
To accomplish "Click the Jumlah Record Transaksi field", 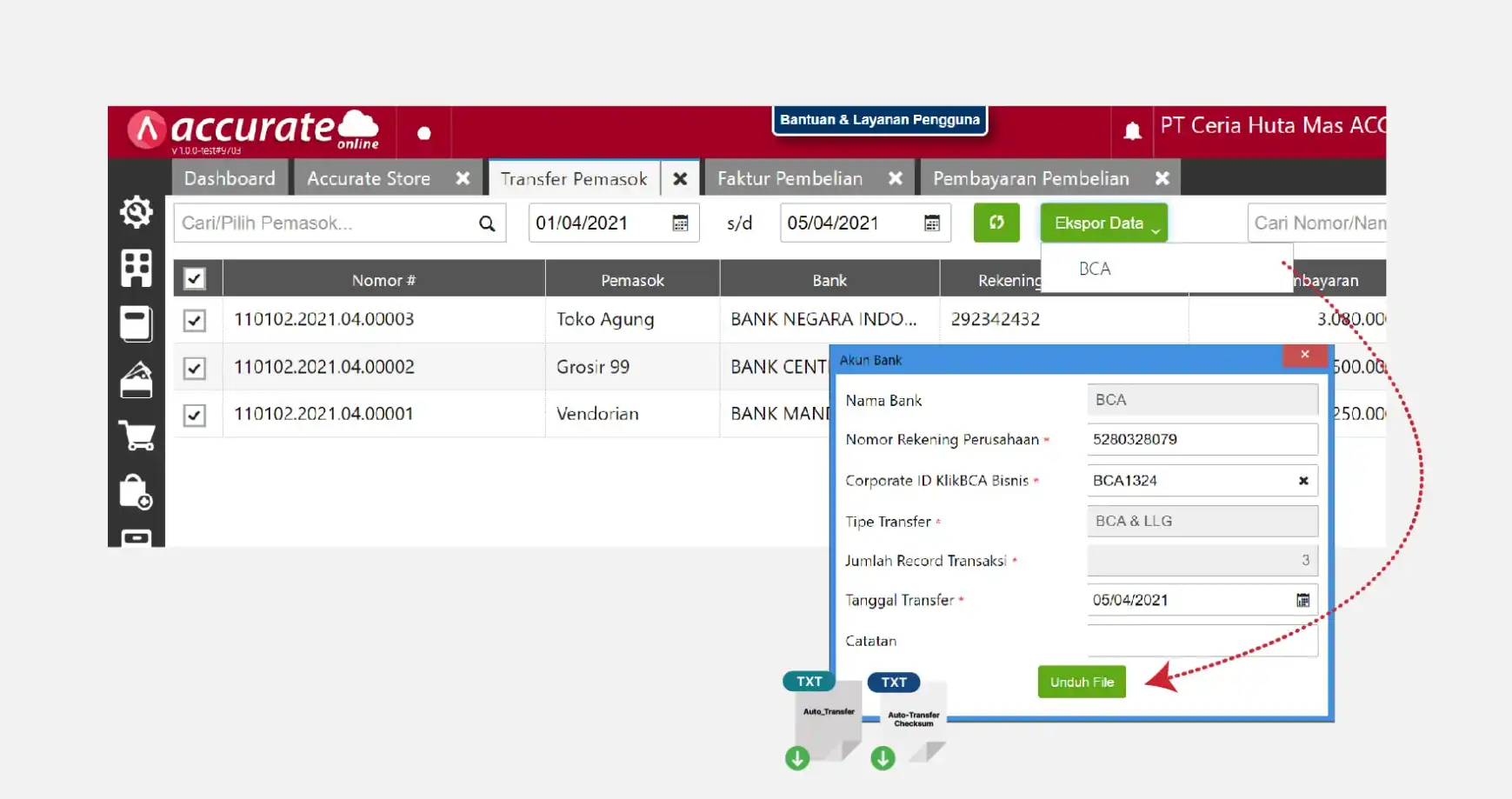I will [1202, 561].
